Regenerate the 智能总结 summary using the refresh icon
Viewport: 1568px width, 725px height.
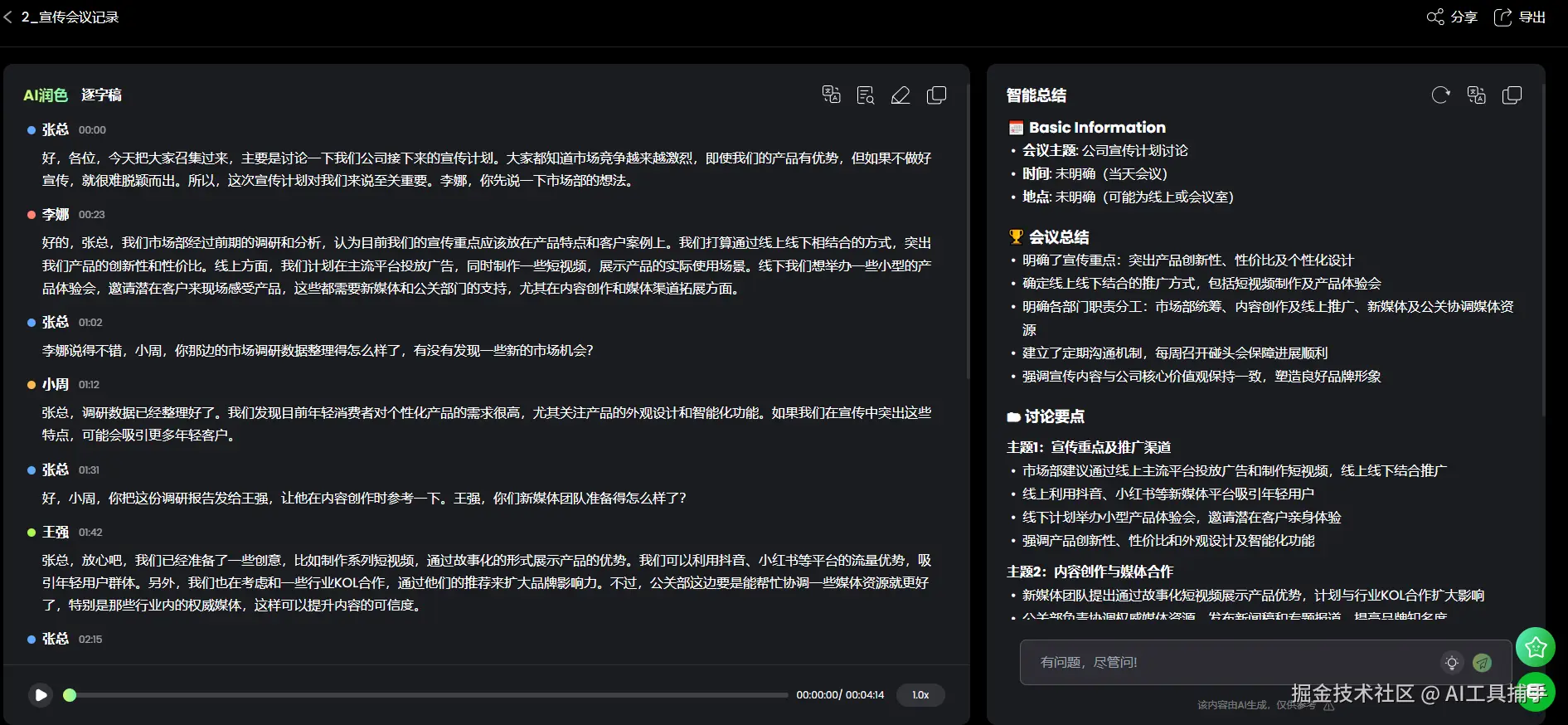(x=1441, y=95)
